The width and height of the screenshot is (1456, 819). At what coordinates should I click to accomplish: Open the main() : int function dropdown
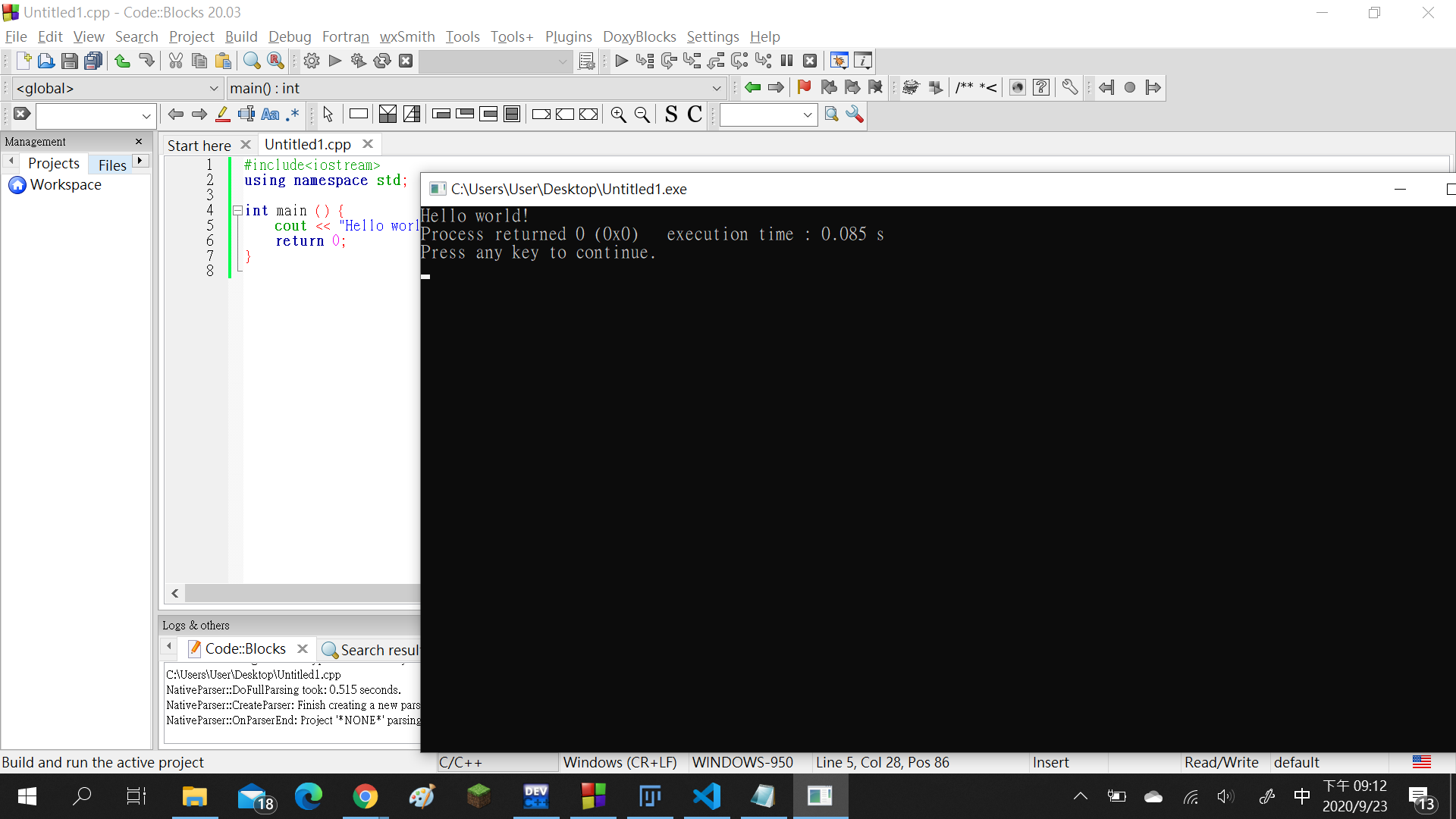[716, 88]
